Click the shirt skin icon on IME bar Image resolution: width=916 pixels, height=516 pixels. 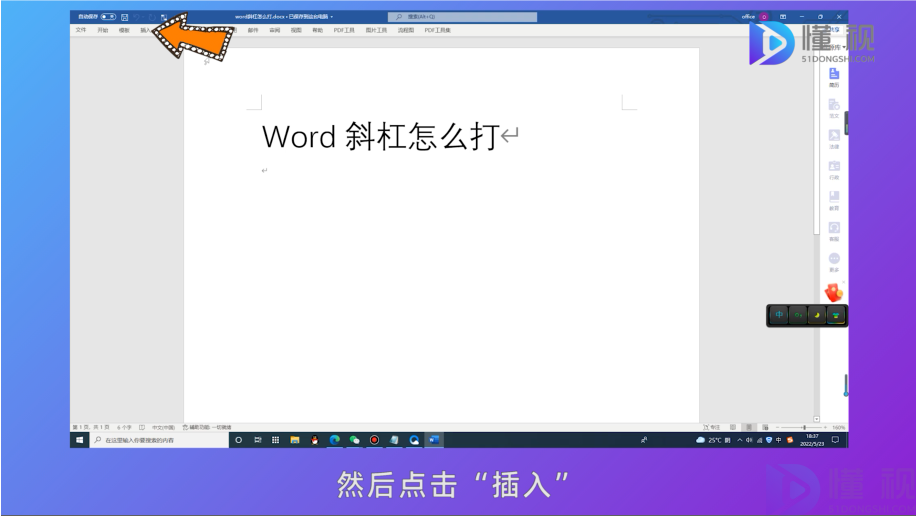[x=836, y=315]
